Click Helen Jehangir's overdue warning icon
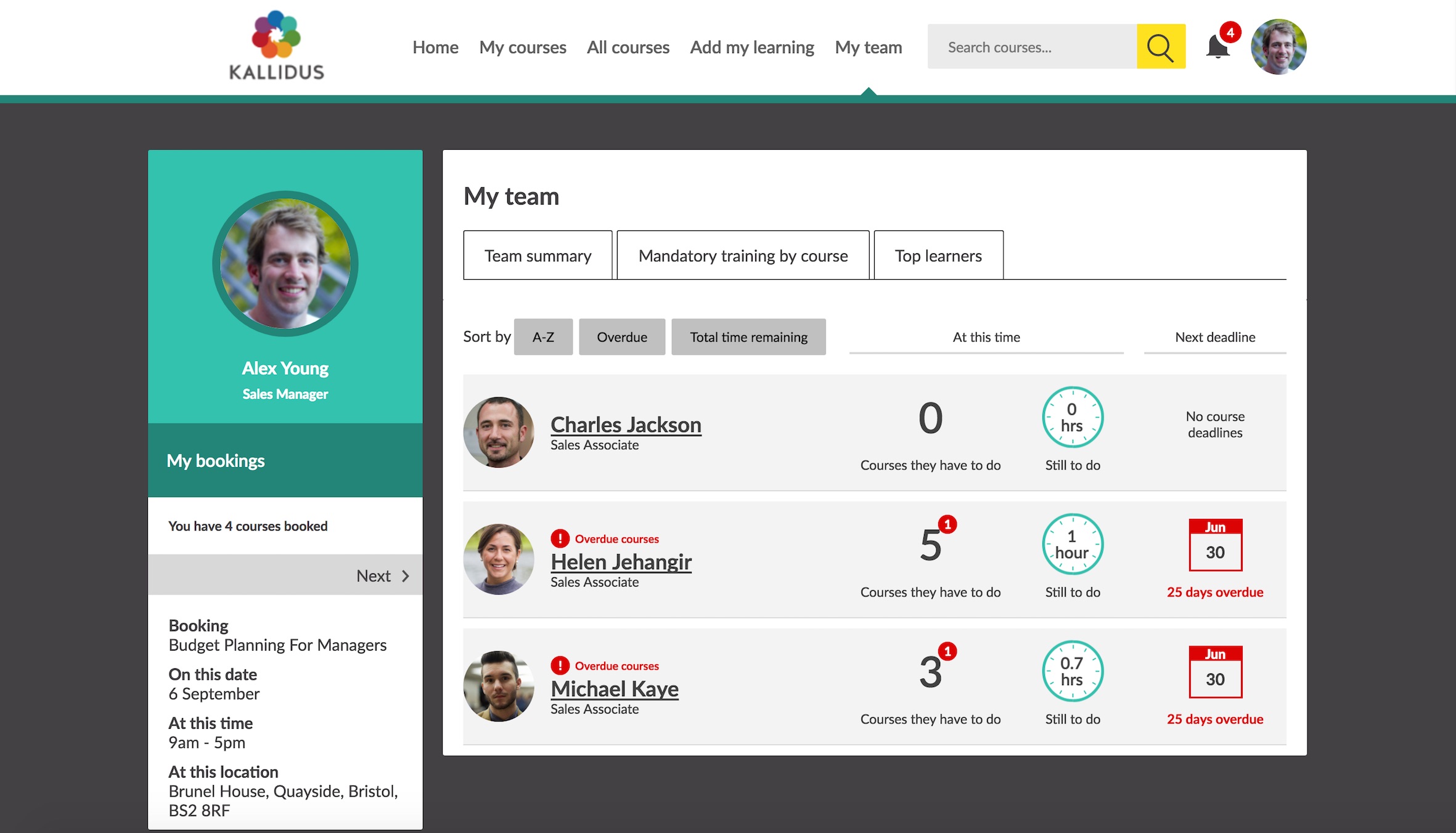This screenshot has width=1456, height=833. pyautogui.click(x=560, y=538)
